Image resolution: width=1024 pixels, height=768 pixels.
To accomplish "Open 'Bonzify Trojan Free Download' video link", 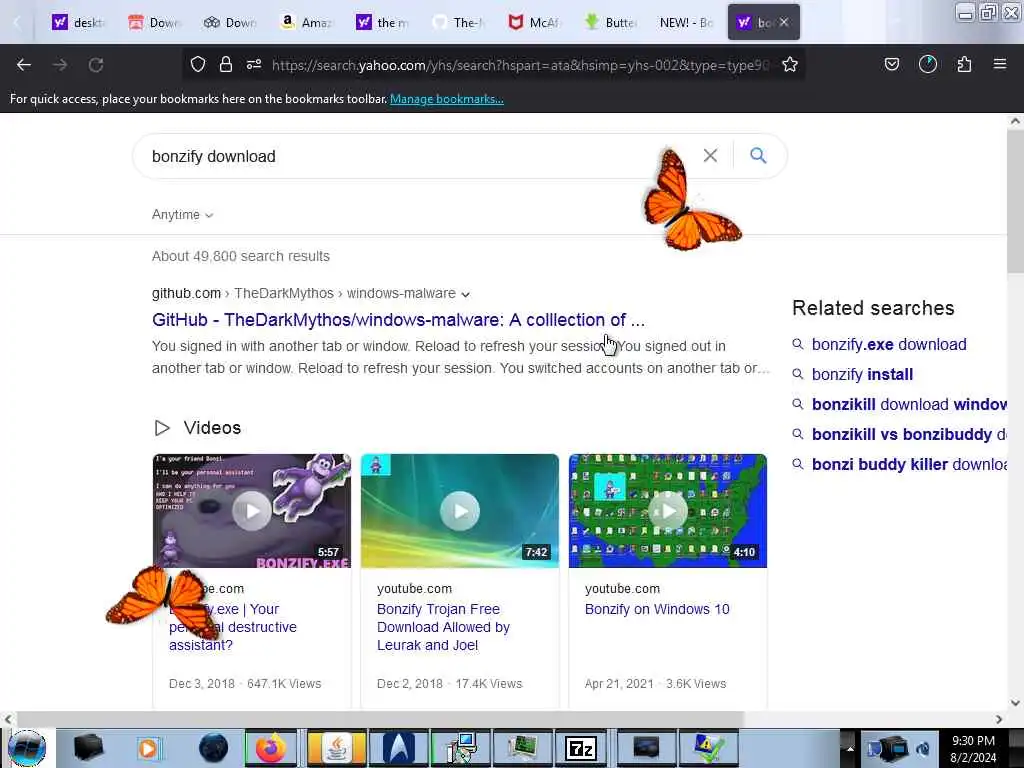I will 443,627.
